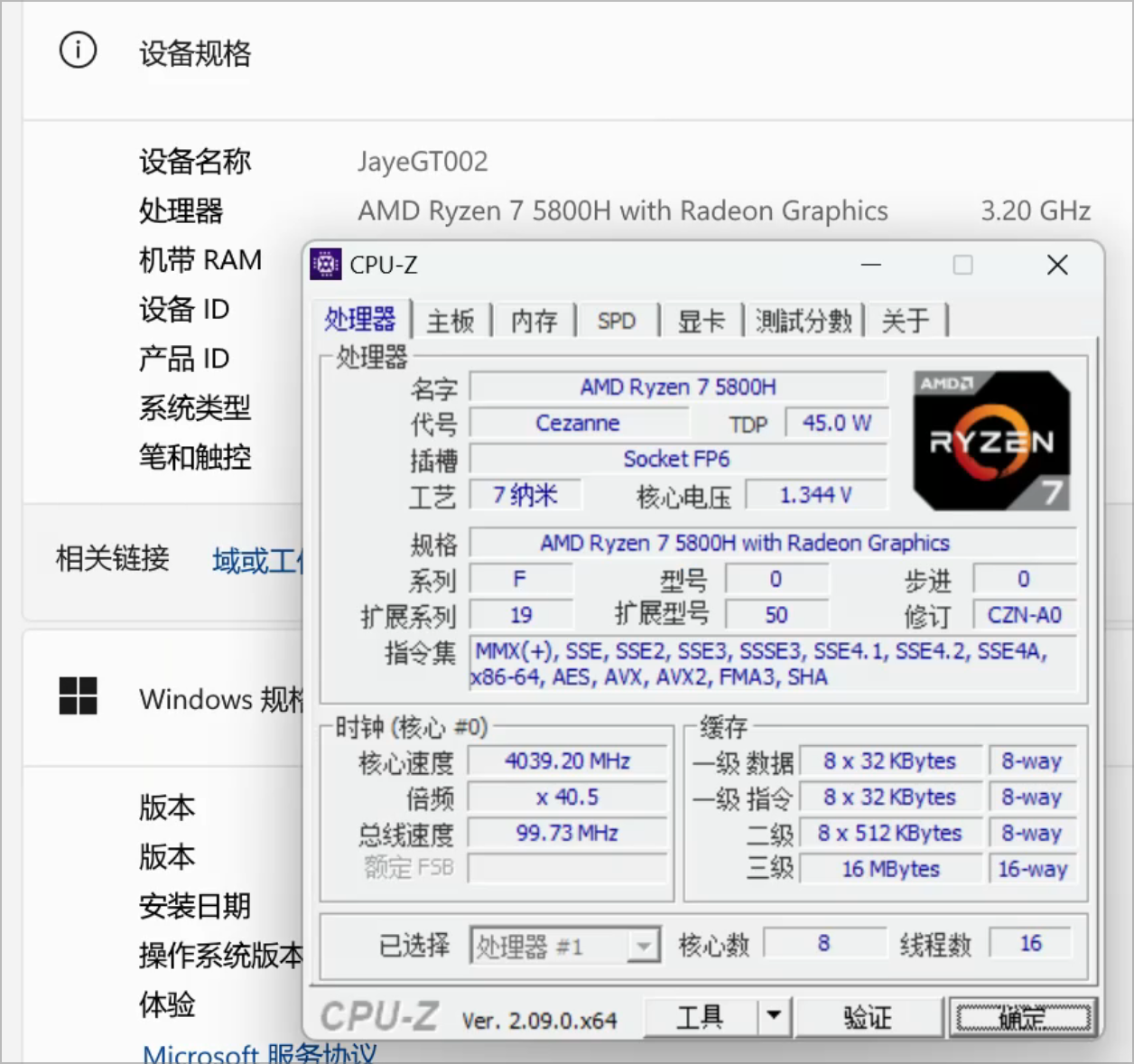The height and width of the screenshot is (1064, 1134).
Task: Click the 核心速度 value field
Action: coord(567,761)
